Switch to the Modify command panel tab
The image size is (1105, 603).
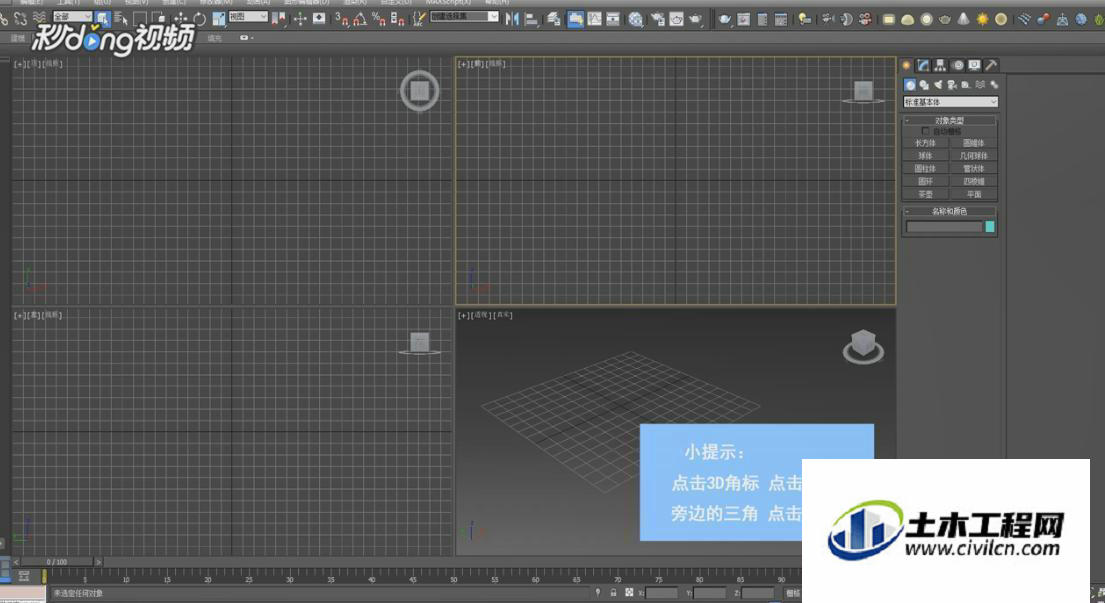pos(923,65)
